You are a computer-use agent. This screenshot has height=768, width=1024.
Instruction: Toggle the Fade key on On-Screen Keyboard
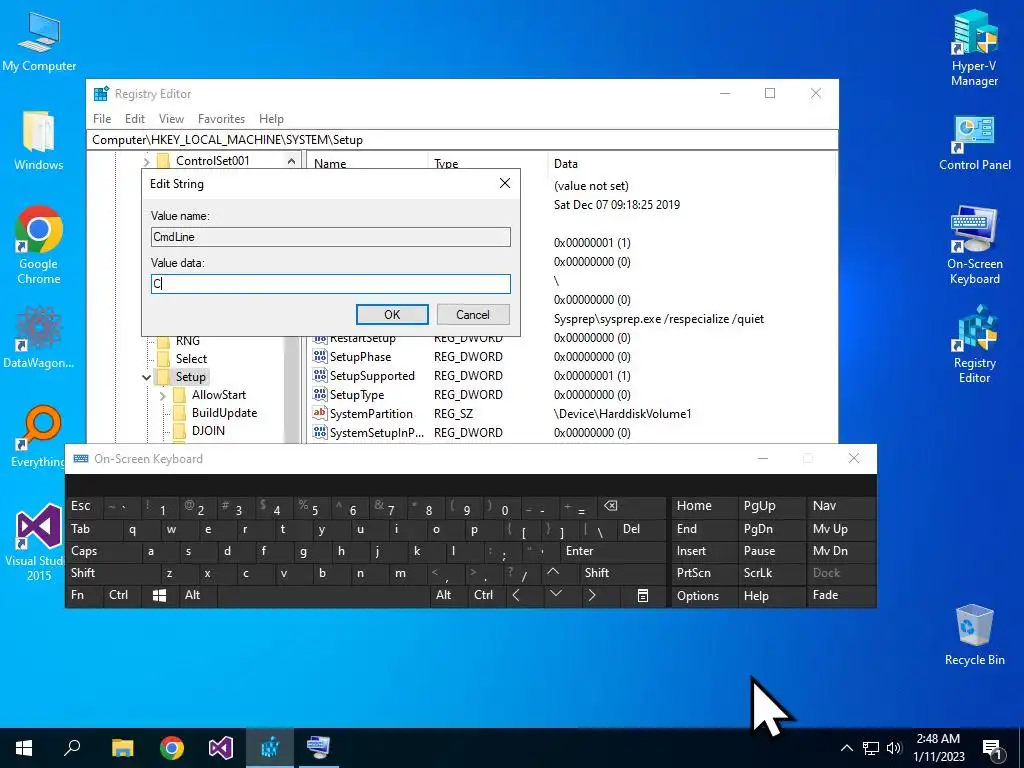[x=840, y=596]
